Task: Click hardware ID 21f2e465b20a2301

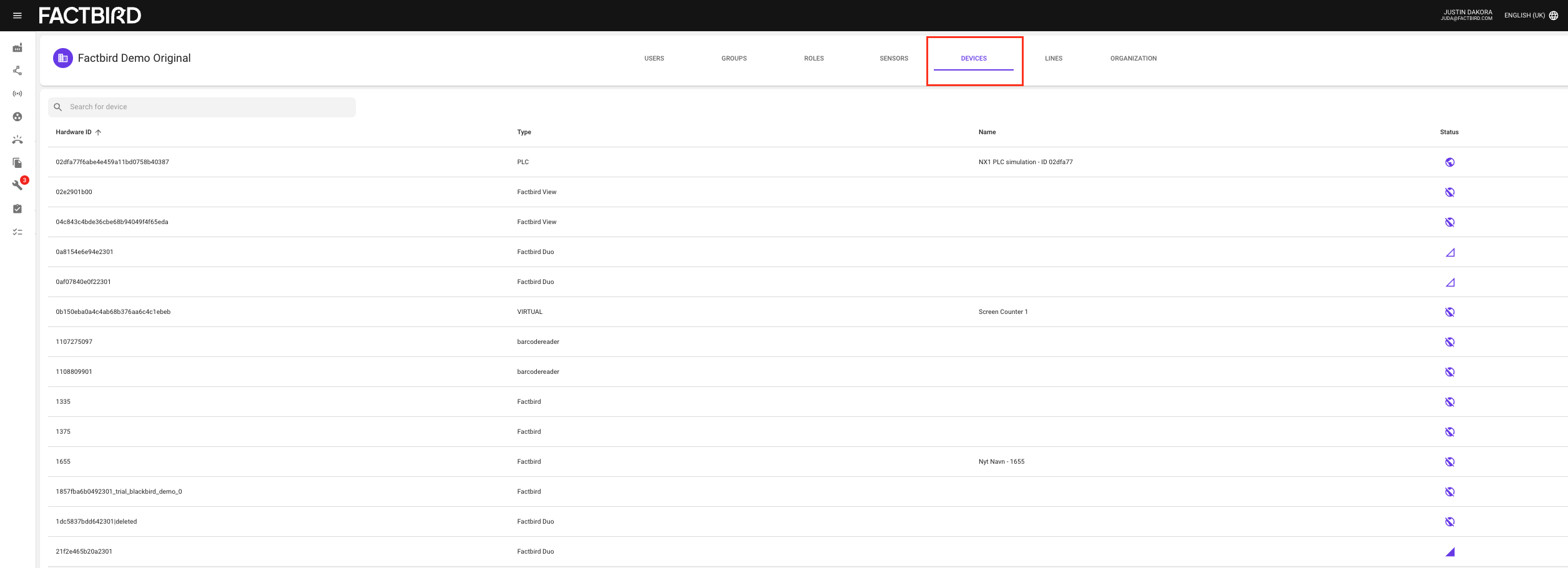Action: 84,552
